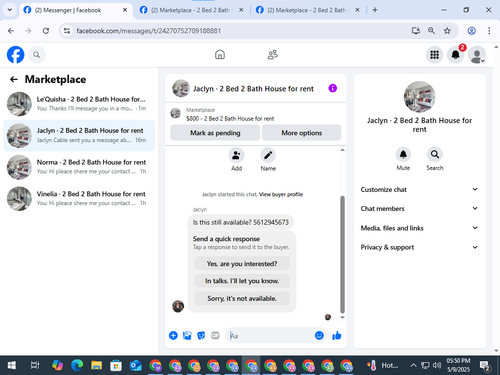Open the emoji picker smiley icon
Image resolution: width=500 pixels, height=375 pixels.
(x=319, y=336)
